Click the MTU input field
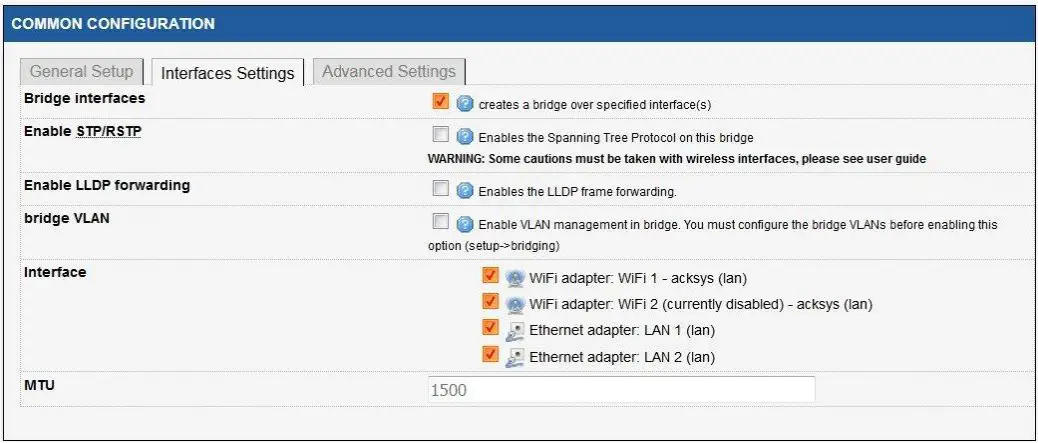Image resolution: width=1038 pixels, height=443 pixels. (619, 389)
